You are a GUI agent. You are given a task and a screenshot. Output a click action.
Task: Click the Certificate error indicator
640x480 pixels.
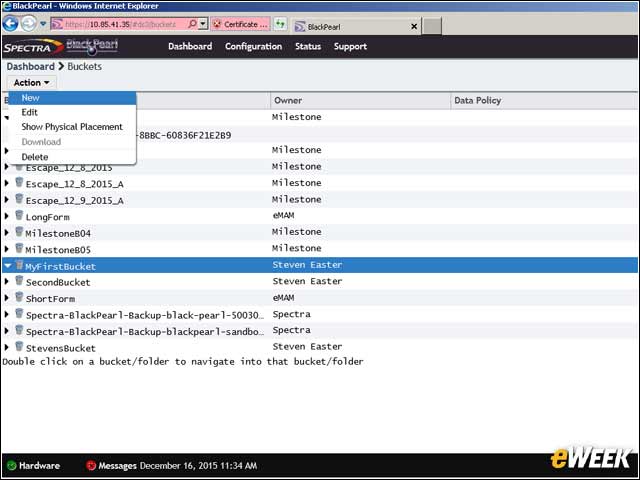coord(240,24)
